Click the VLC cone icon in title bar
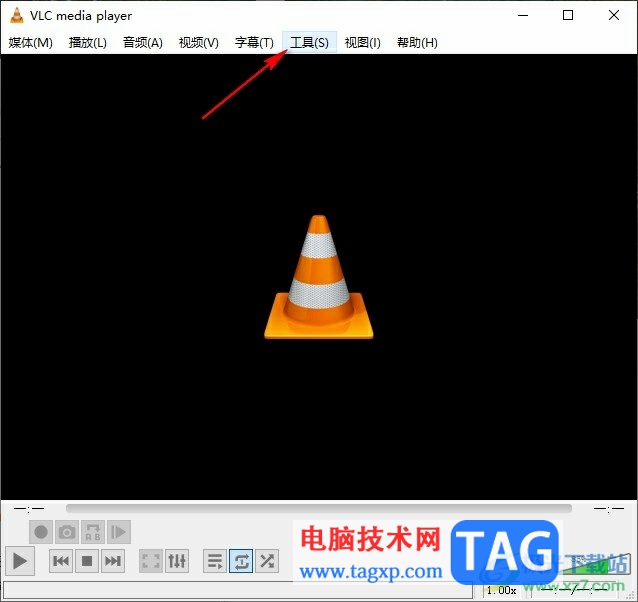The width and height of the screenshot is (638, 602). pyautogui.click(x=17, y=15)
